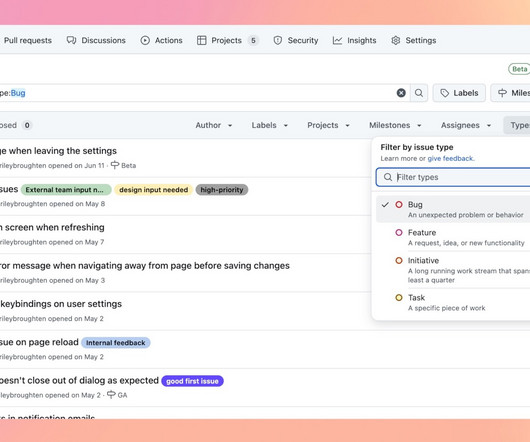Click the magnifier icon in Filter types
The width and height of the screenshot is (530, 442).
point(388,177)
